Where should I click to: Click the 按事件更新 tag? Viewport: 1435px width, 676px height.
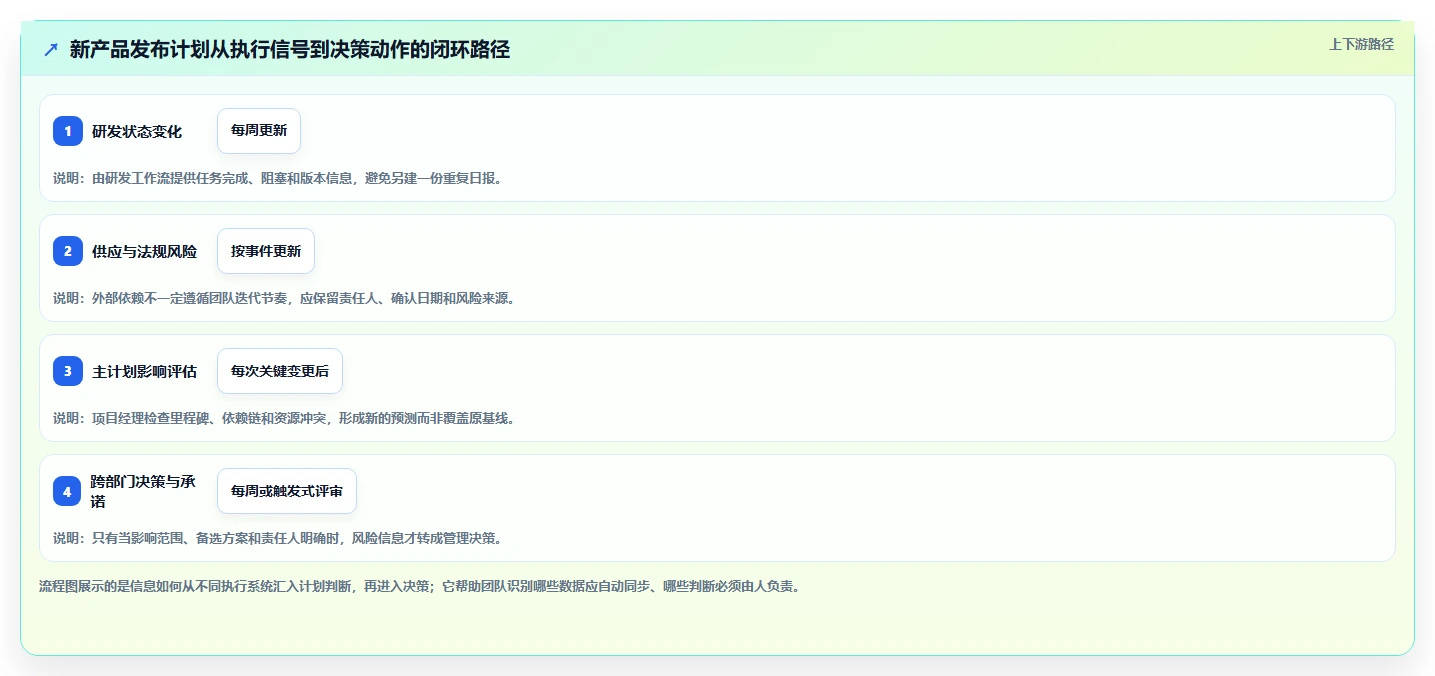click(x=266, y=251)
